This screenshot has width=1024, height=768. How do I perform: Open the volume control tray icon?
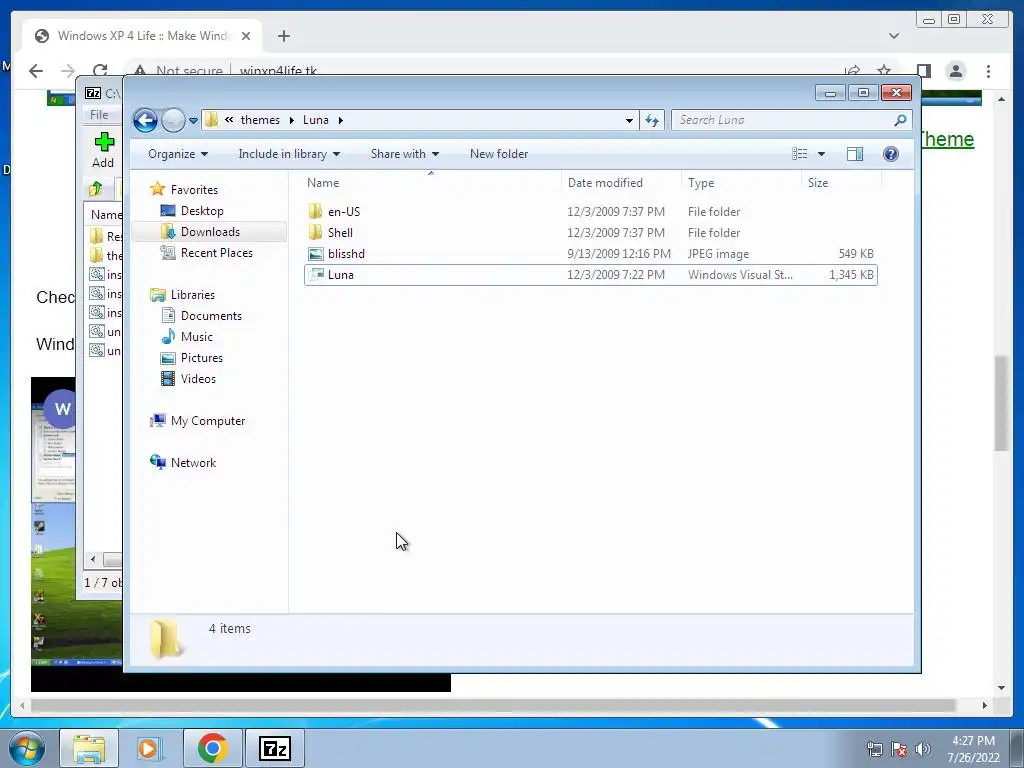click(922, 749)
